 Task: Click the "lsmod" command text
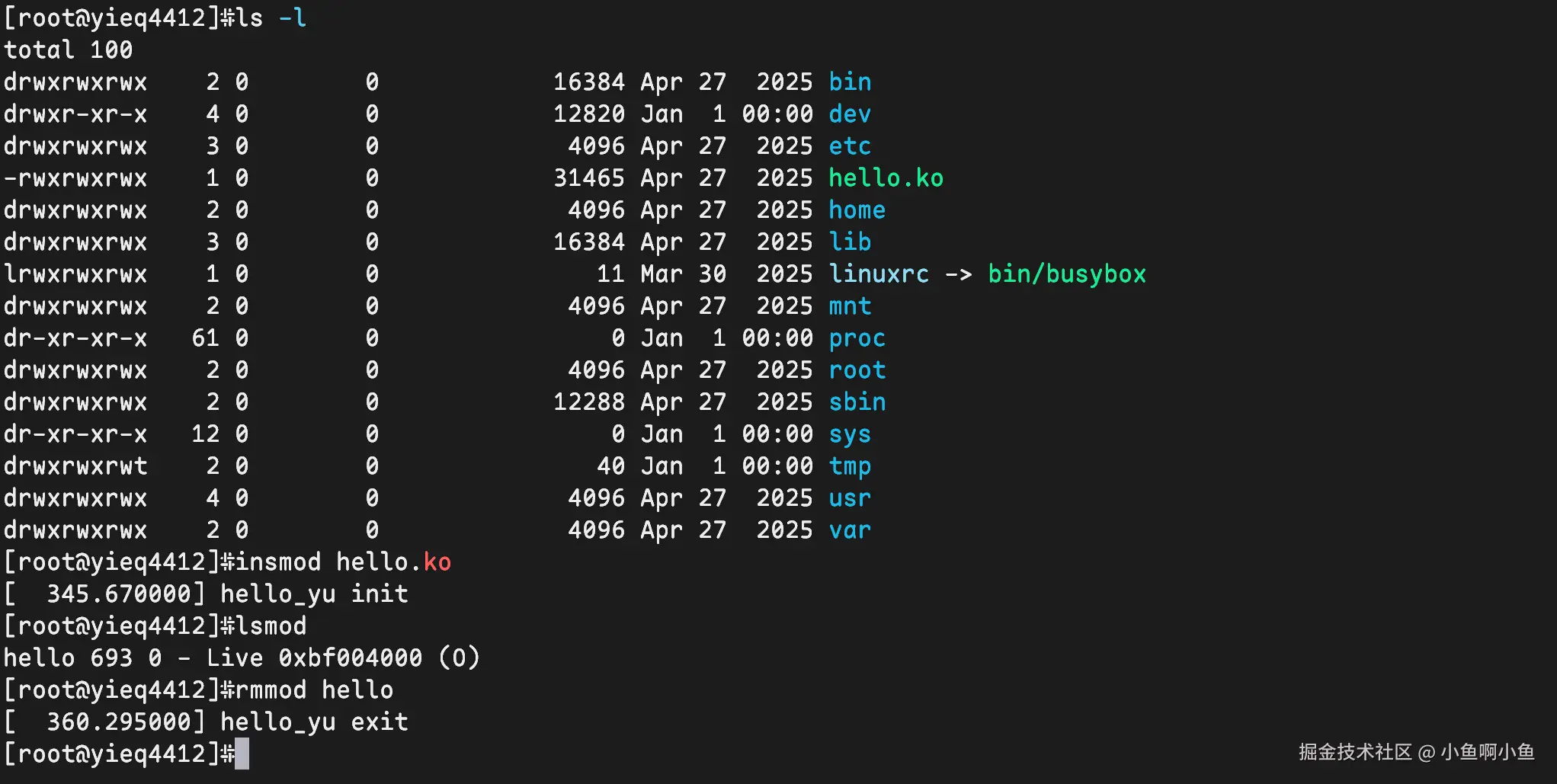(x=271, y=626)
